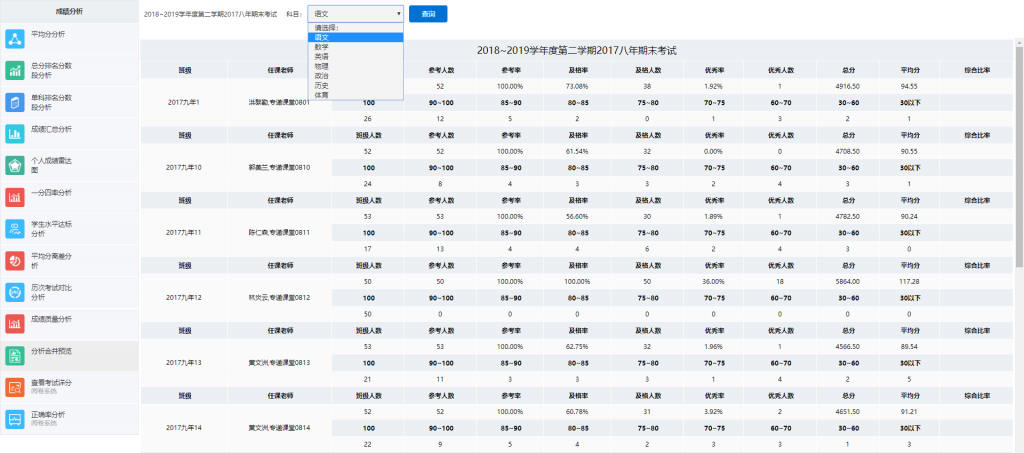Click the 个人成绩雷达图 icon
1024x453 pixels.
[x=15, y=165]
